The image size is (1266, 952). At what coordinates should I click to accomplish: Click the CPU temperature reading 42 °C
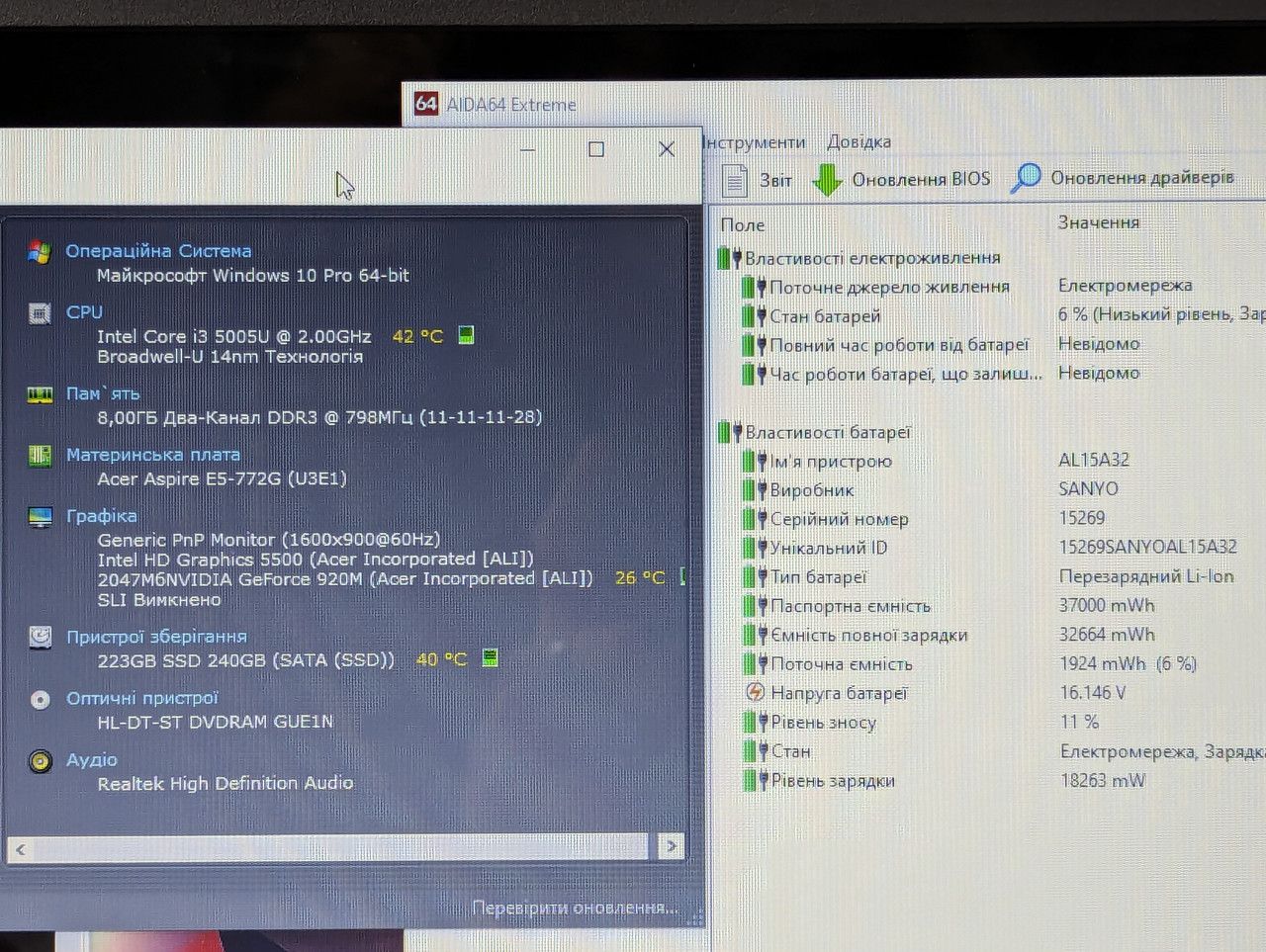(x=417, y=336)
